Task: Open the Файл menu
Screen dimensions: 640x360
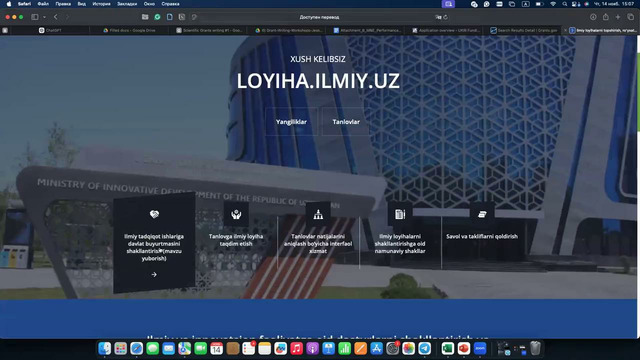Action: (43, 4)
